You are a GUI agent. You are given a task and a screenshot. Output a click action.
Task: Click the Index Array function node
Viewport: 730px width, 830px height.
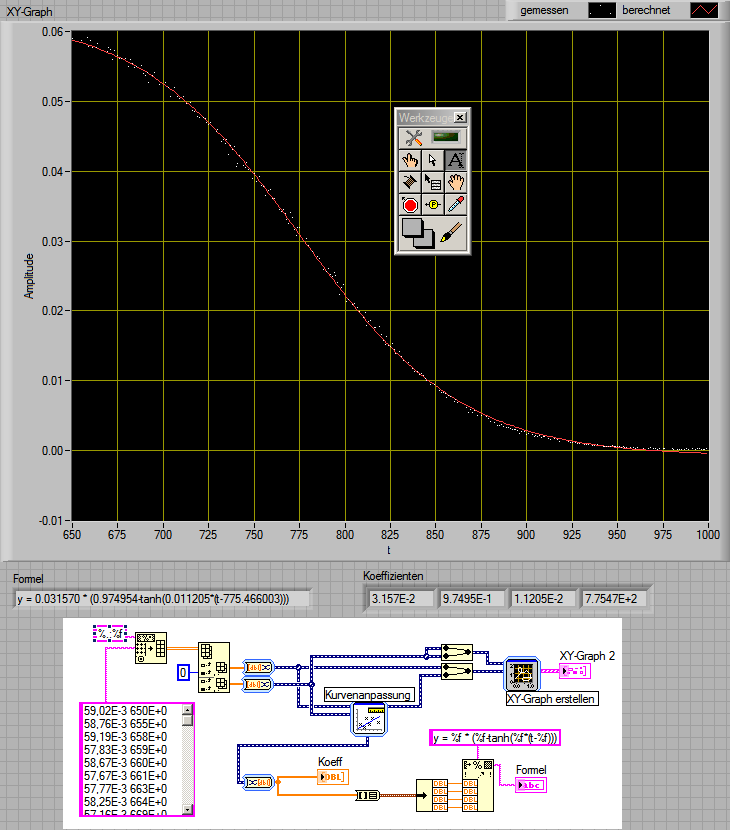[x=214, y=667]
